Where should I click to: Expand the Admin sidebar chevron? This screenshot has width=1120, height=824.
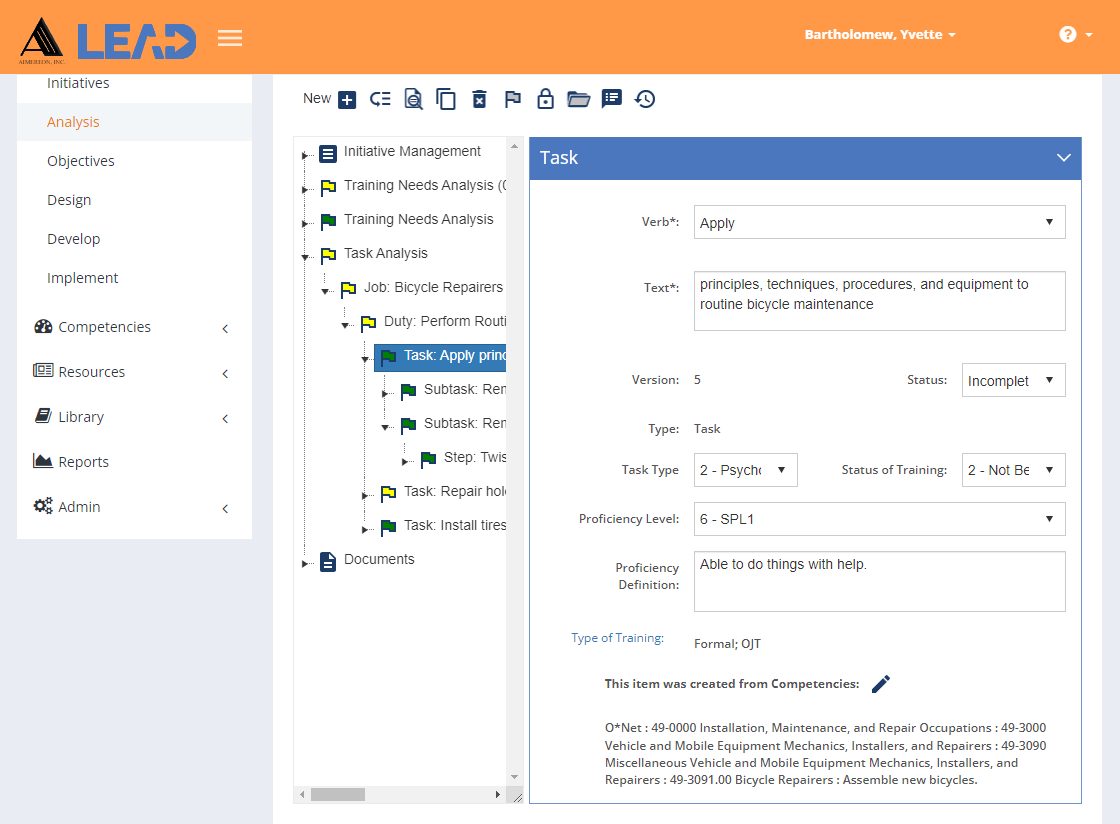[225, 508]
